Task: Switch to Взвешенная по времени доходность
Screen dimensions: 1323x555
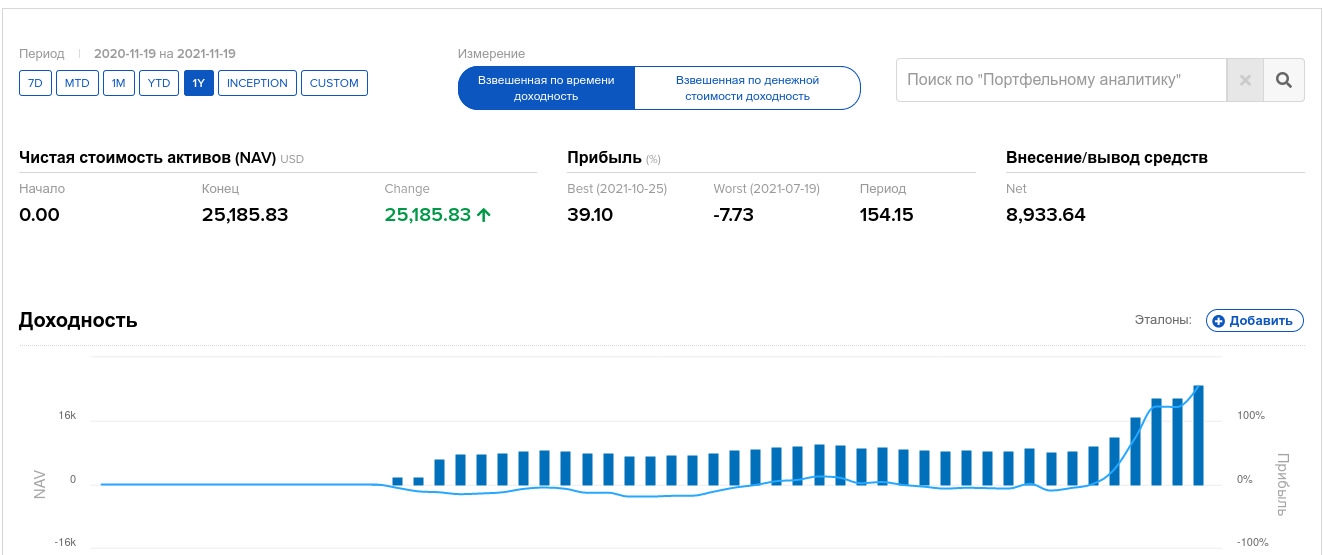Action: coord(546,88)
